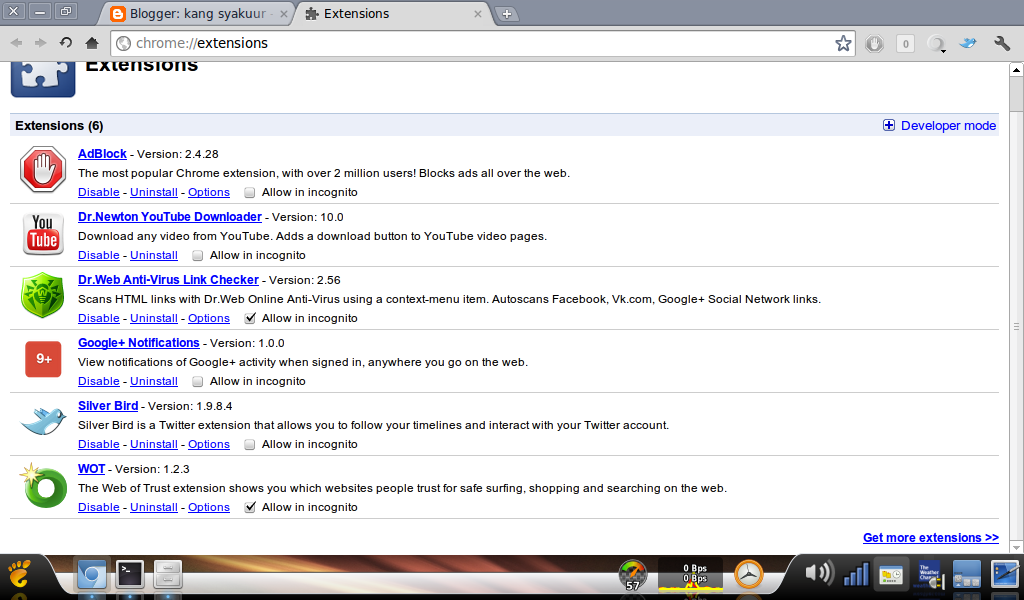This screenshot has width=1024, height=600.
Task: Click the Dr.Web green shield icon
Action: [x=42, y=295]
